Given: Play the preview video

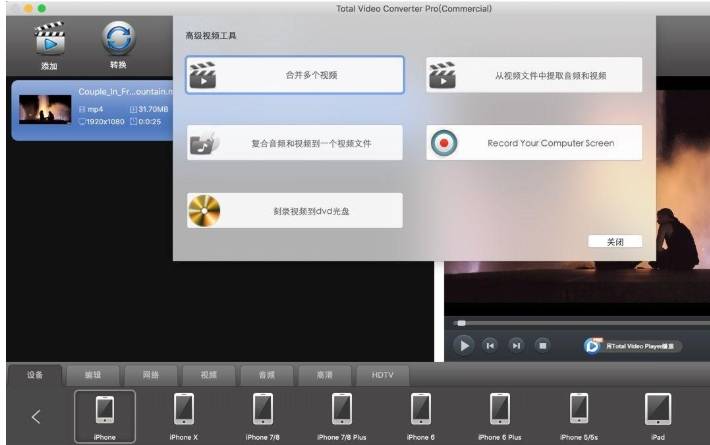Looking at the screenshot, I should [464, 346].
